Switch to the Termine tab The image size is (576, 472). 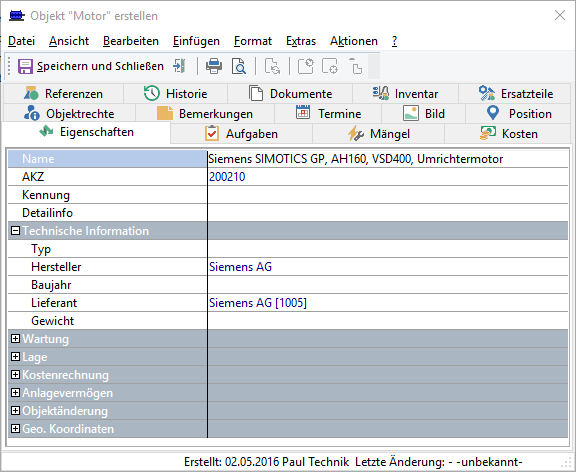328,114
